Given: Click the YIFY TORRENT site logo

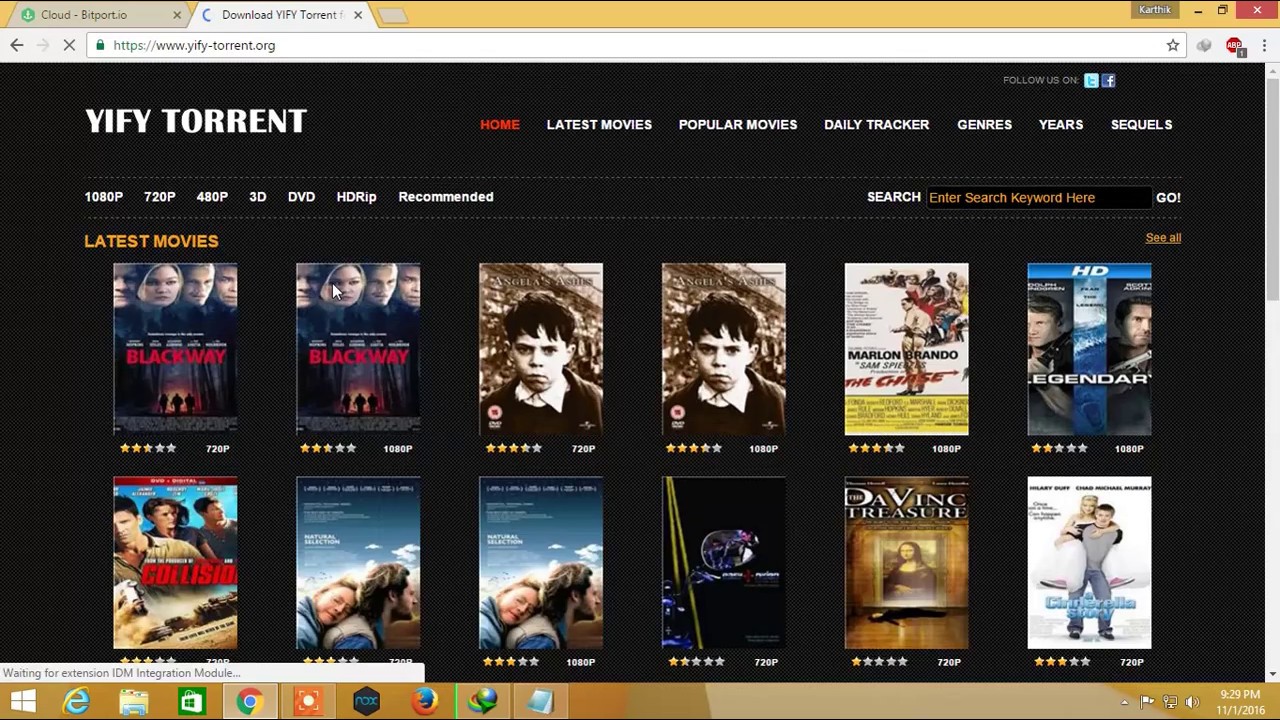Looking at the screenshot, I should click(195, 121).
